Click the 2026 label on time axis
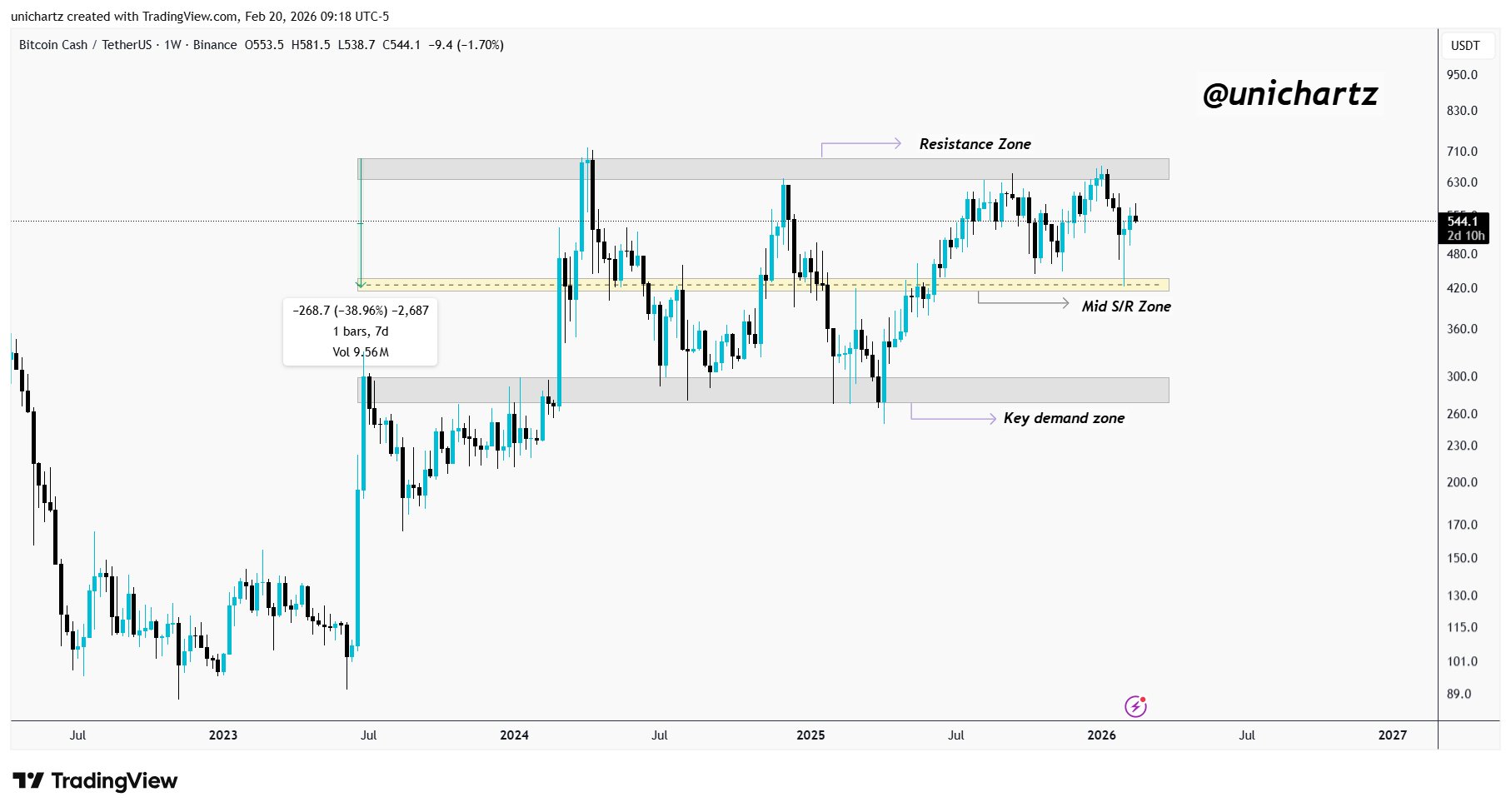This screenshot has height=812, width=1511. pos(1101,735)
